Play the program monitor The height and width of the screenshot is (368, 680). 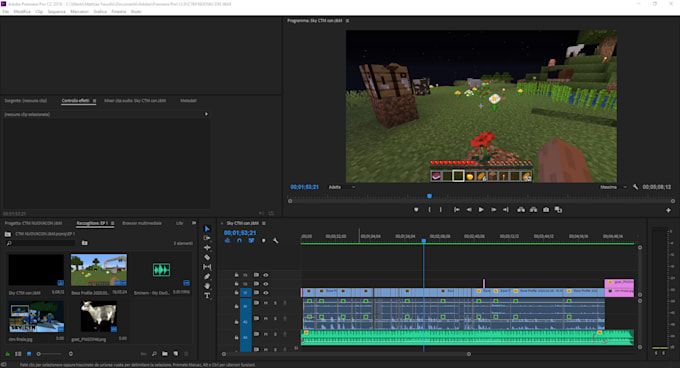pos(481,210)
